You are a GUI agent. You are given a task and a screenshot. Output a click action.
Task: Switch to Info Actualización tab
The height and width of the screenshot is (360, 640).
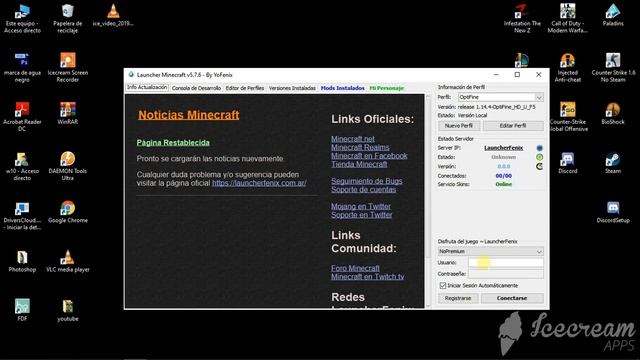[147, 87]
